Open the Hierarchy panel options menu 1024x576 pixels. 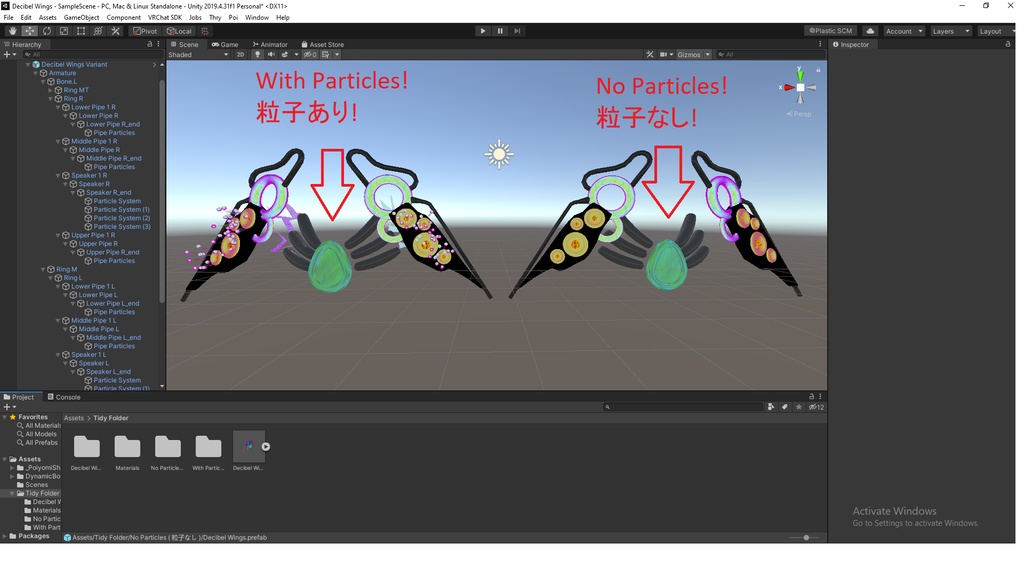[158, 44]
